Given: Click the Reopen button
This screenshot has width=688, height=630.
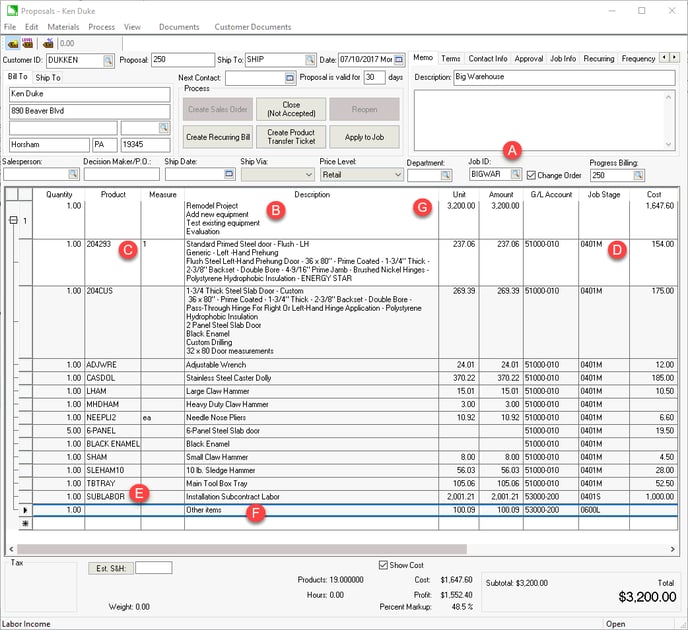Looking at the screenshot, I should (x=364, y=109).
